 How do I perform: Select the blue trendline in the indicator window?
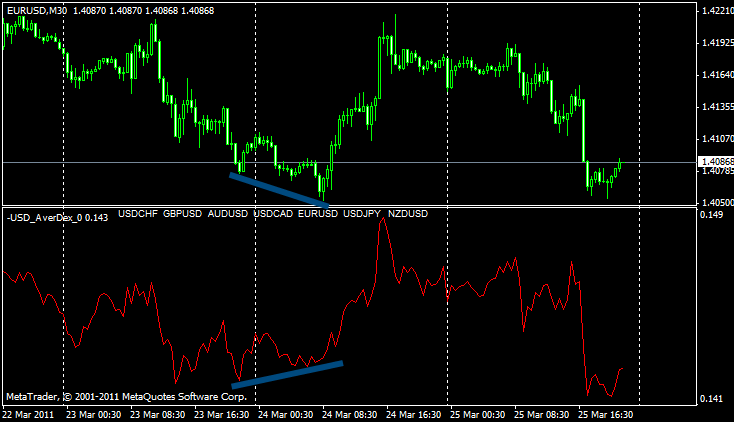coord(288,373)
